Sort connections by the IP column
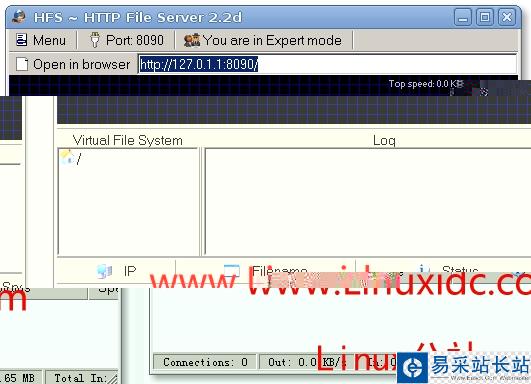The height and width of the screenshot is (384, 531). 116,271
